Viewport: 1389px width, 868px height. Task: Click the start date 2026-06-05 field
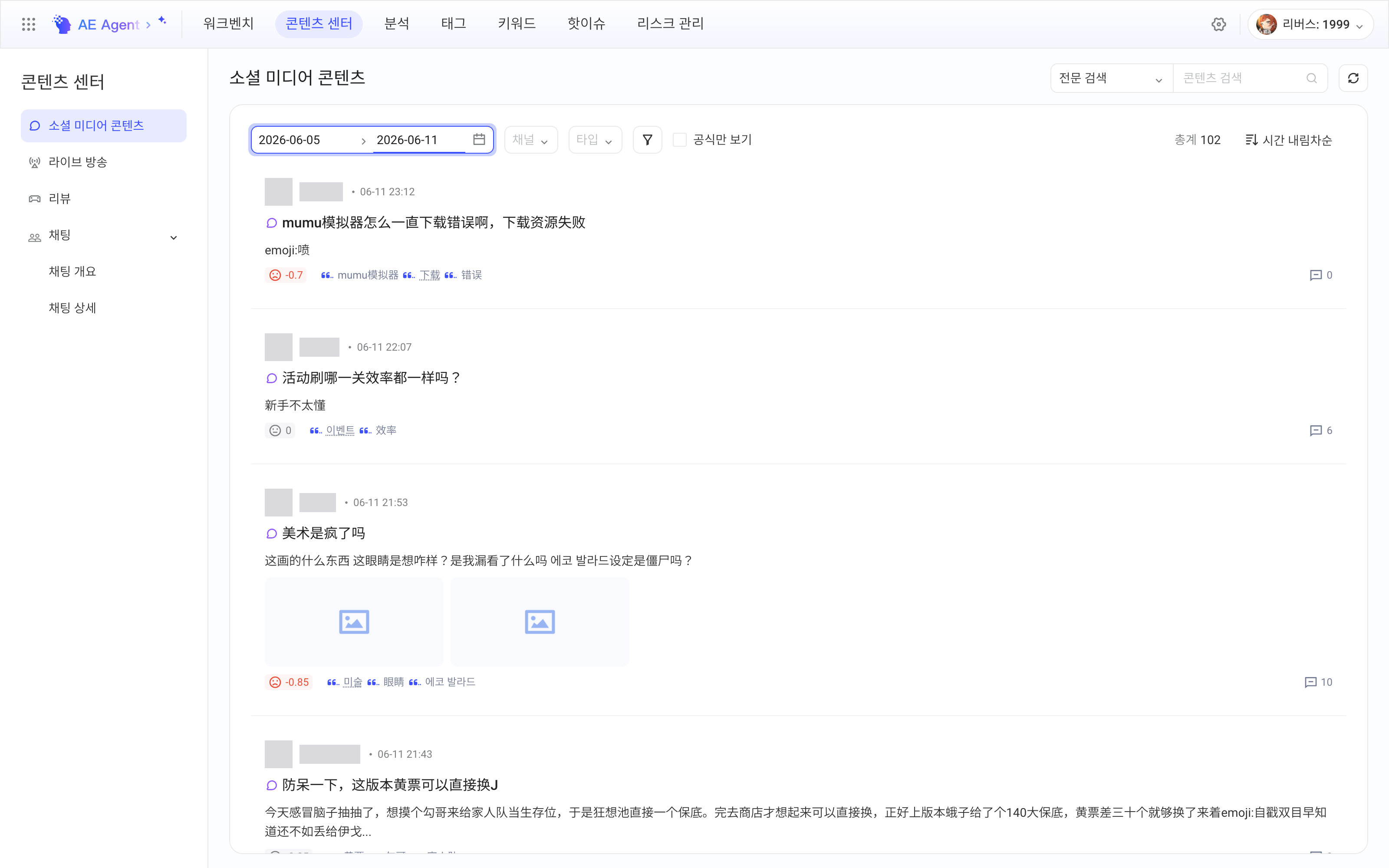305,139
